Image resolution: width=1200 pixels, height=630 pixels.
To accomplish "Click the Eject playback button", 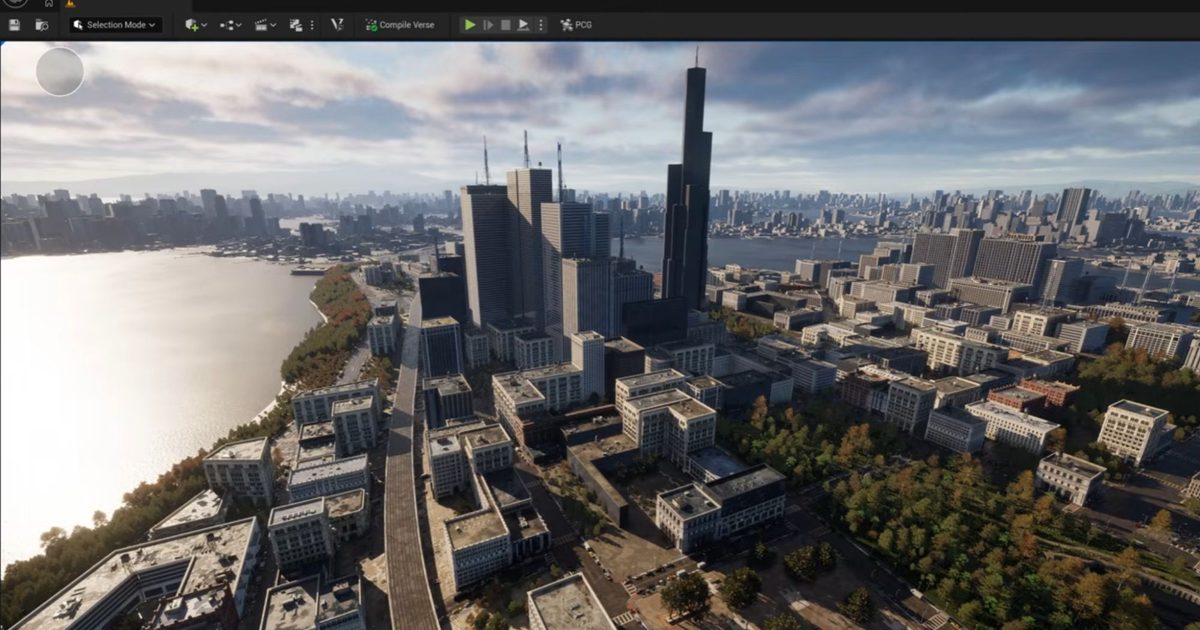I will click(x=523, y=25).
